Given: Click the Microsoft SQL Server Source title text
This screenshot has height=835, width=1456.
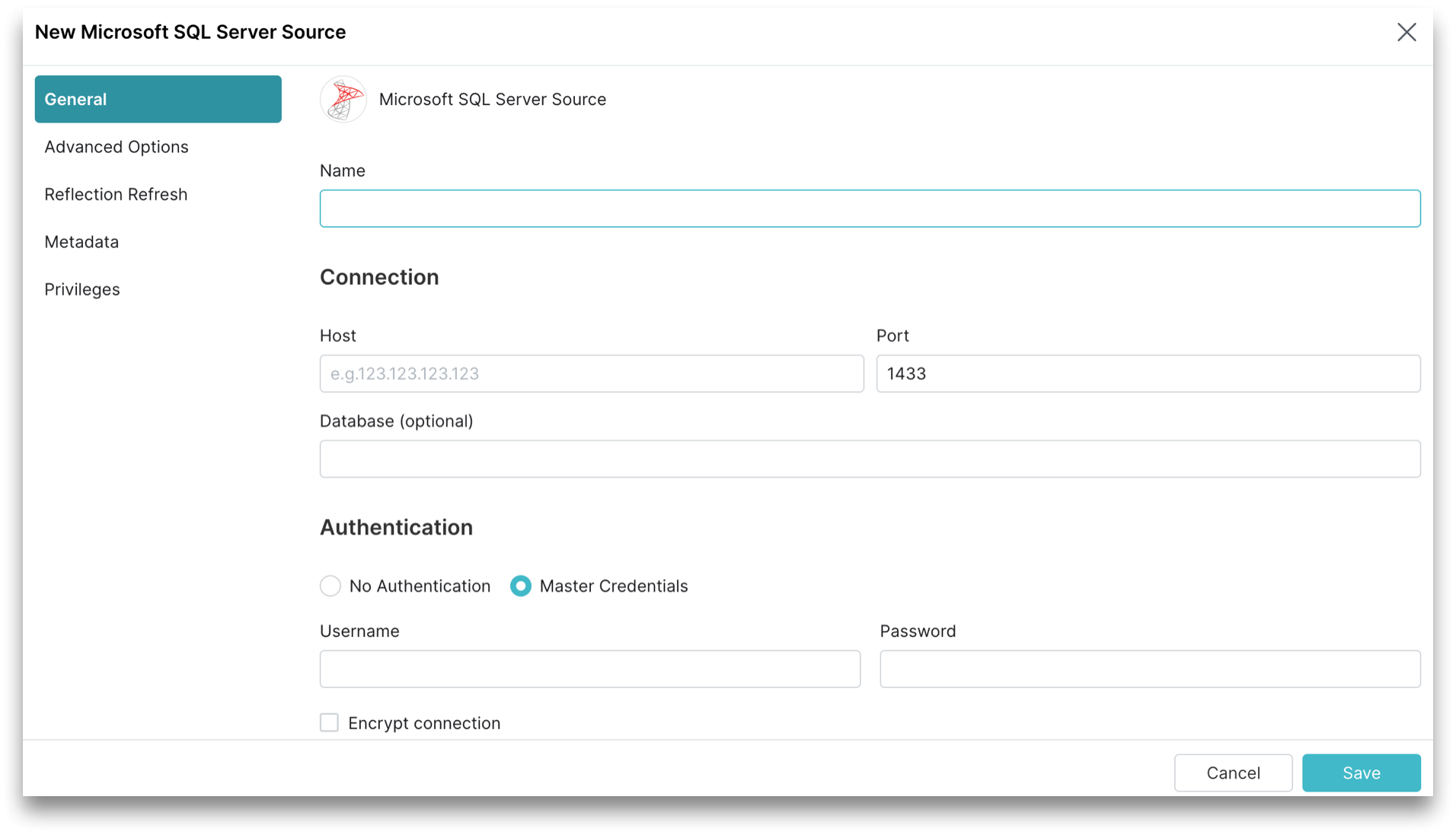Looking at the screenshot, I should tap(493, 99).
